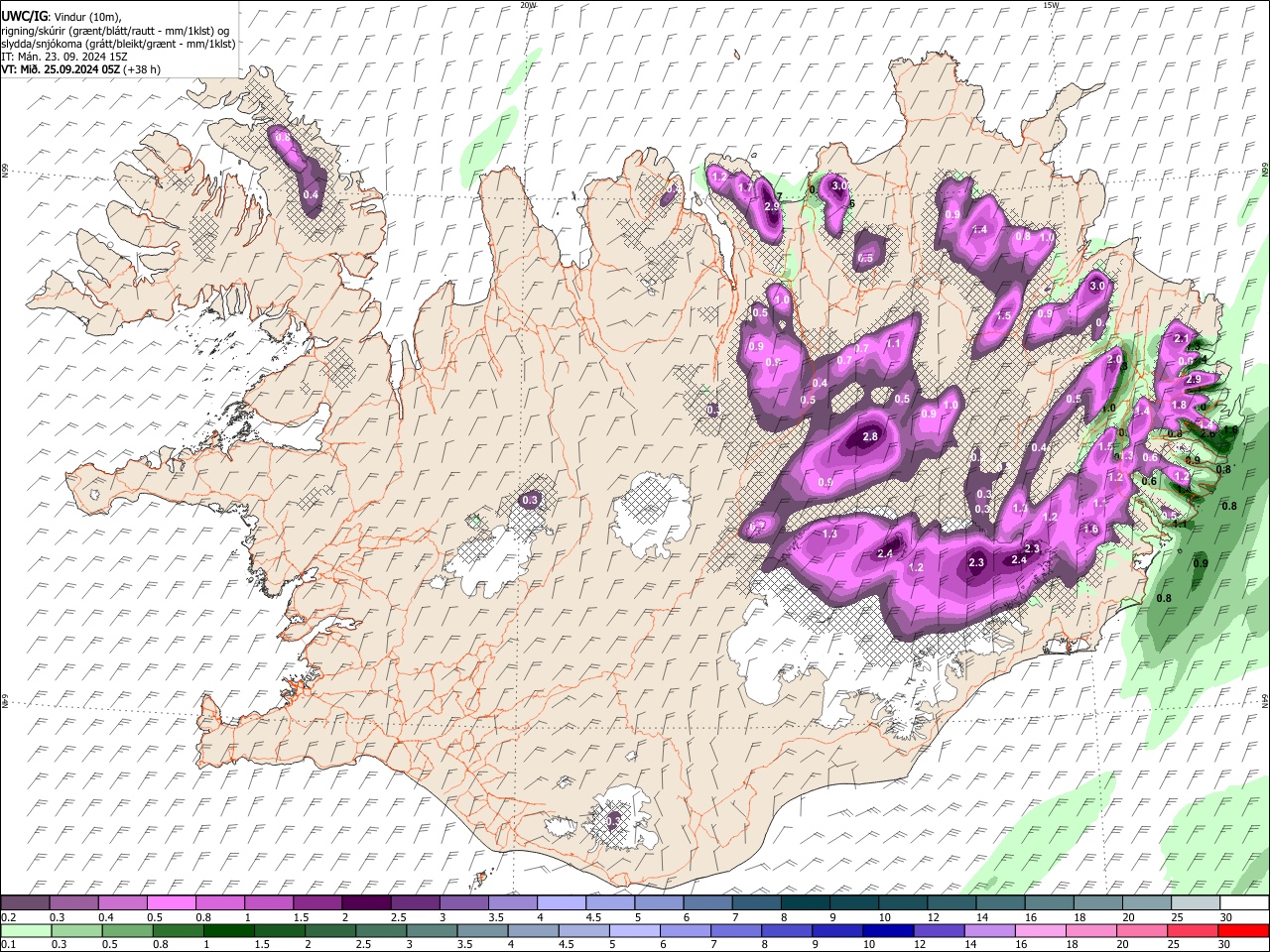The height and width of the screenshot is (952, 1270).
Task: Click the UWC/IG title in the header box
Action: coord(24,16)
